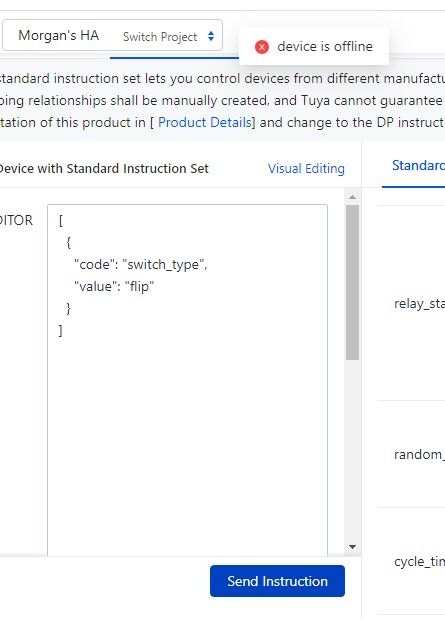Open the Morgan's HA project dropdown
Viewport: 445px width, 621px height.
pyautogui.click(x=112, y=35)
